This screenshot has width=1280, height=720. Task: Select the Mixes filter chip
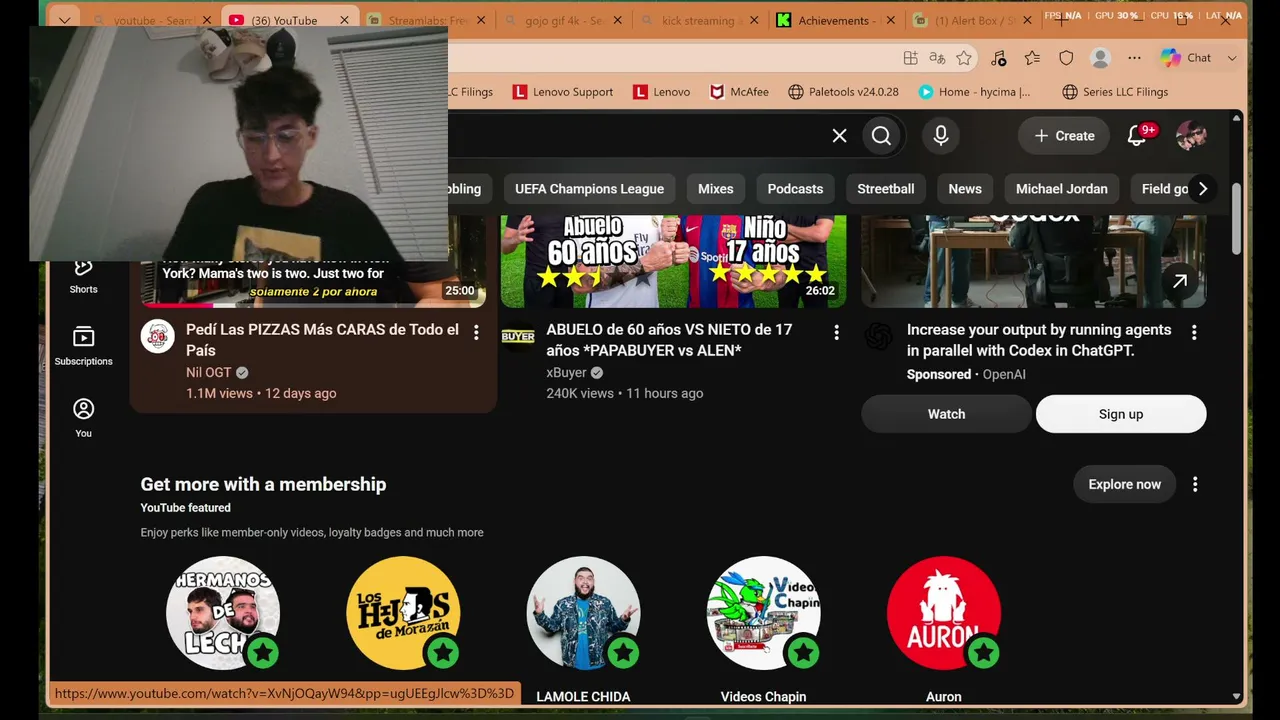point(715,189)
